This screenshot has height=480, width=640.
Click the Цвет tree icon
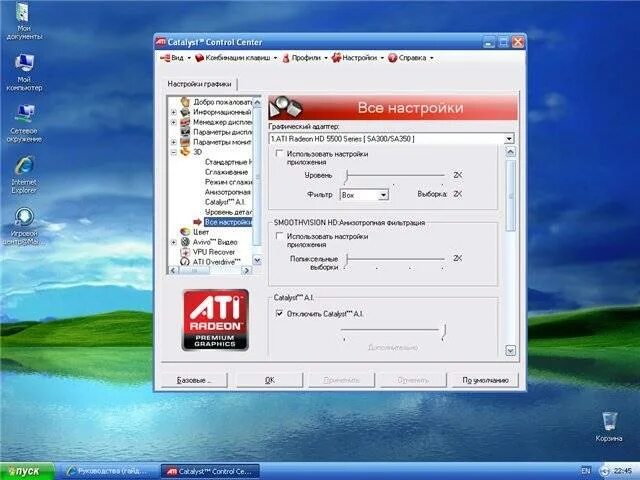[185, 232]
